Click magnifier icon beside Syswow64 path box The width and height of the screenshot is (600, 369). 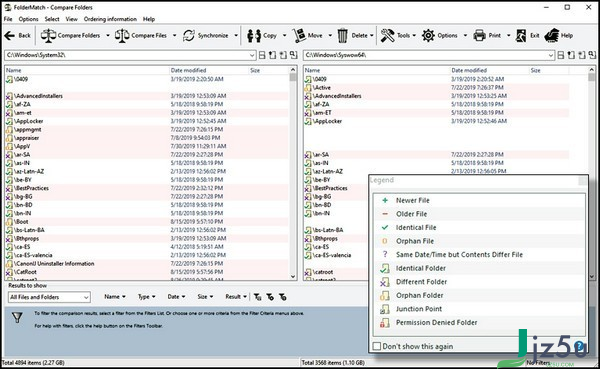pyautogui.click(x=592, y=55)
